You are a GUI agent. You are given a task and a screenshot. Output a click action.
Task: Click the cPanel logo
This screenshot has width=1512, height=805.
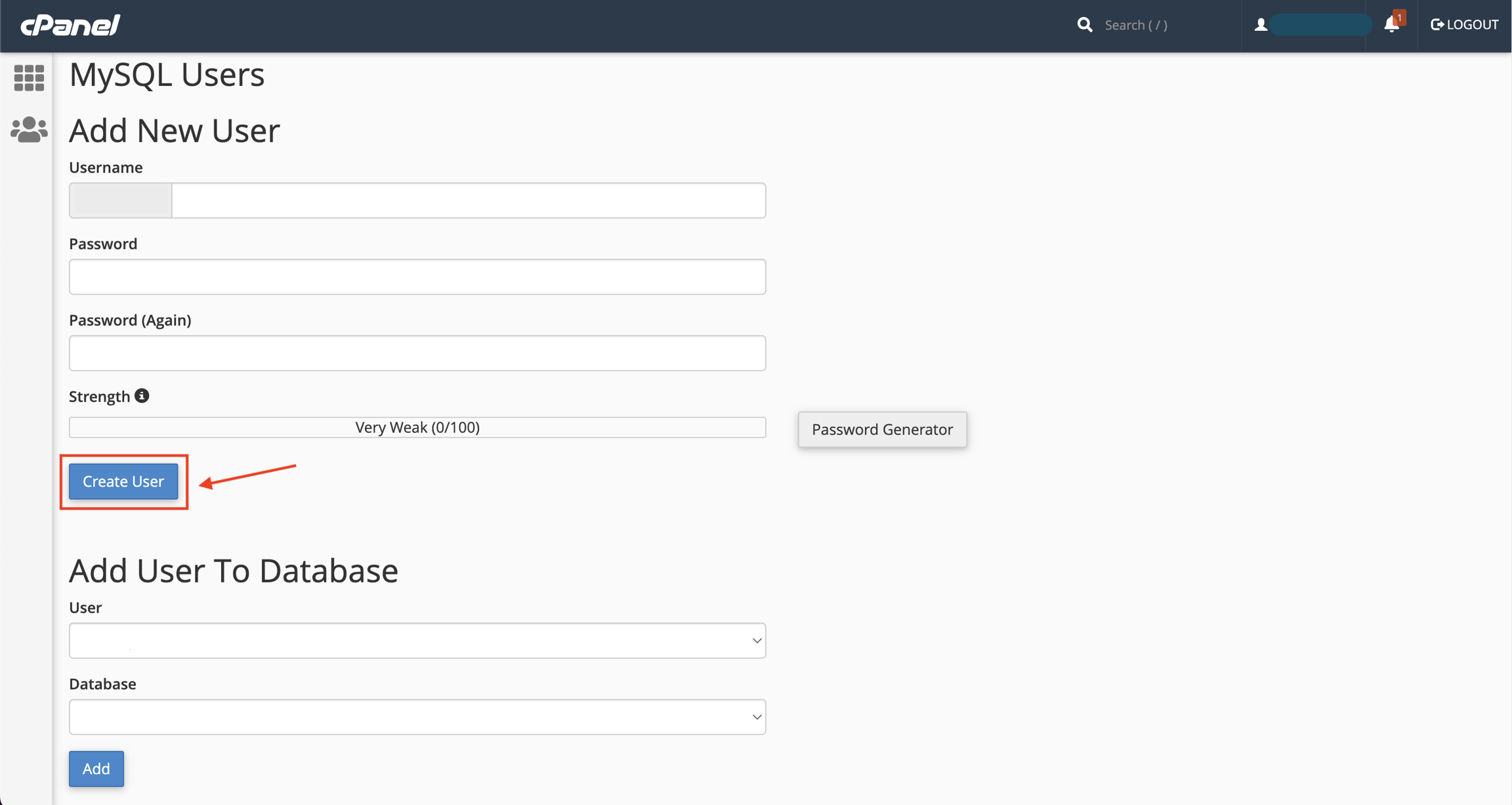(70, 25)
